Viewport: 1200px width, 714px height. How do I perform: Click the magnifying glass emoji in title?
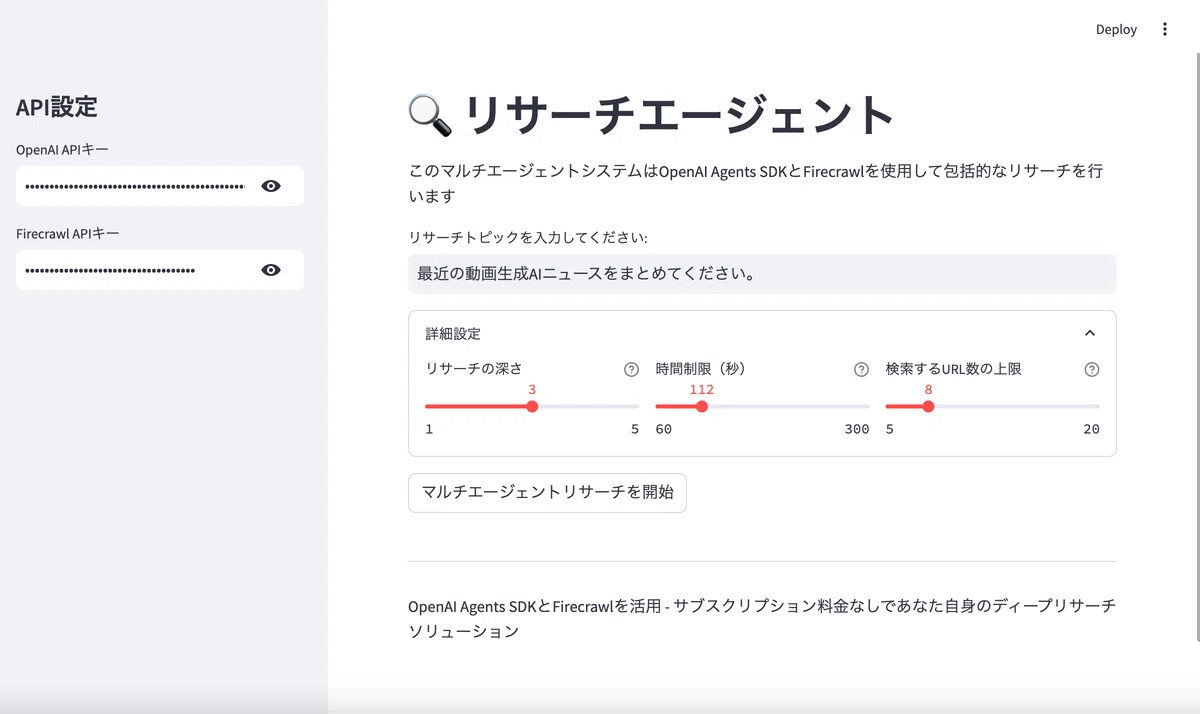[x=431, y=116]
